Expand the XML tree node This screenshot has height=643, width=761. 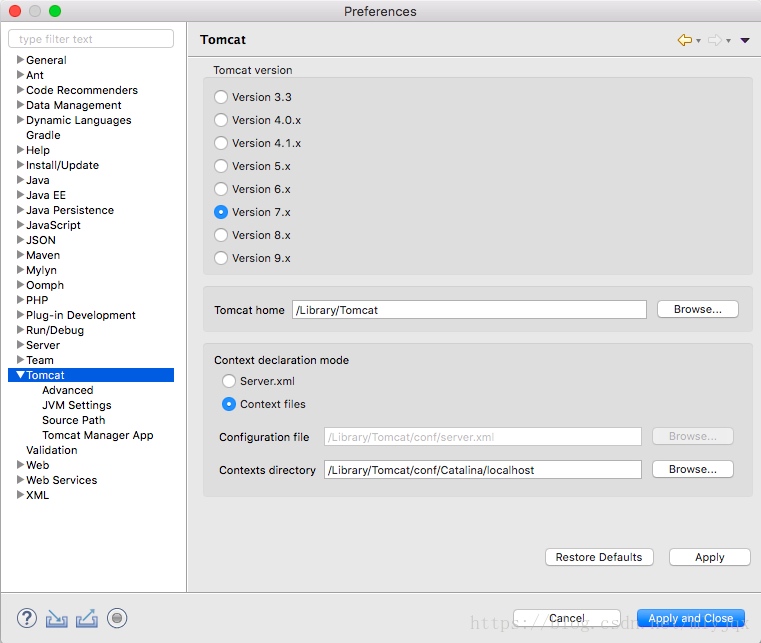pyautogui.click(x=20, y=495)
